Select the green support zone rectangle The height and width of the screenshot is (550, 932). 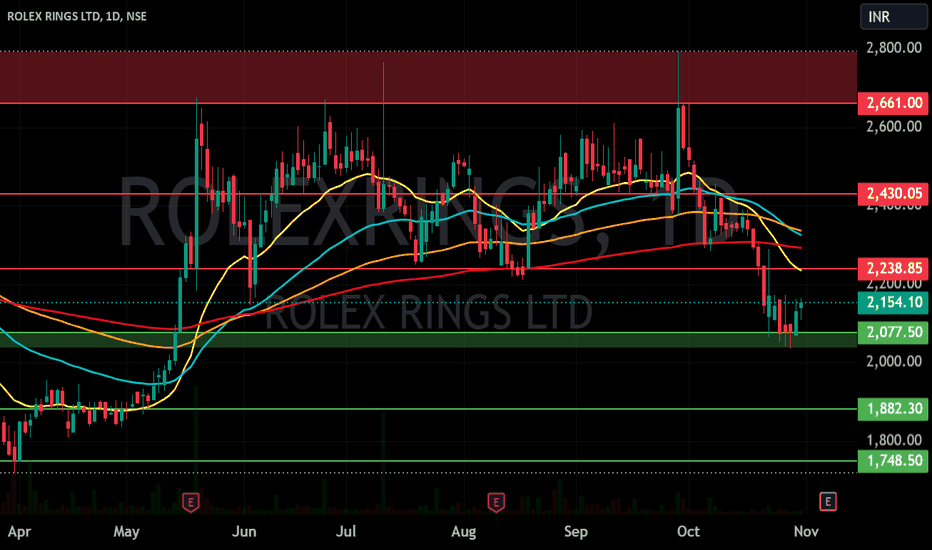pyautogui.click(x=429, y=340)
